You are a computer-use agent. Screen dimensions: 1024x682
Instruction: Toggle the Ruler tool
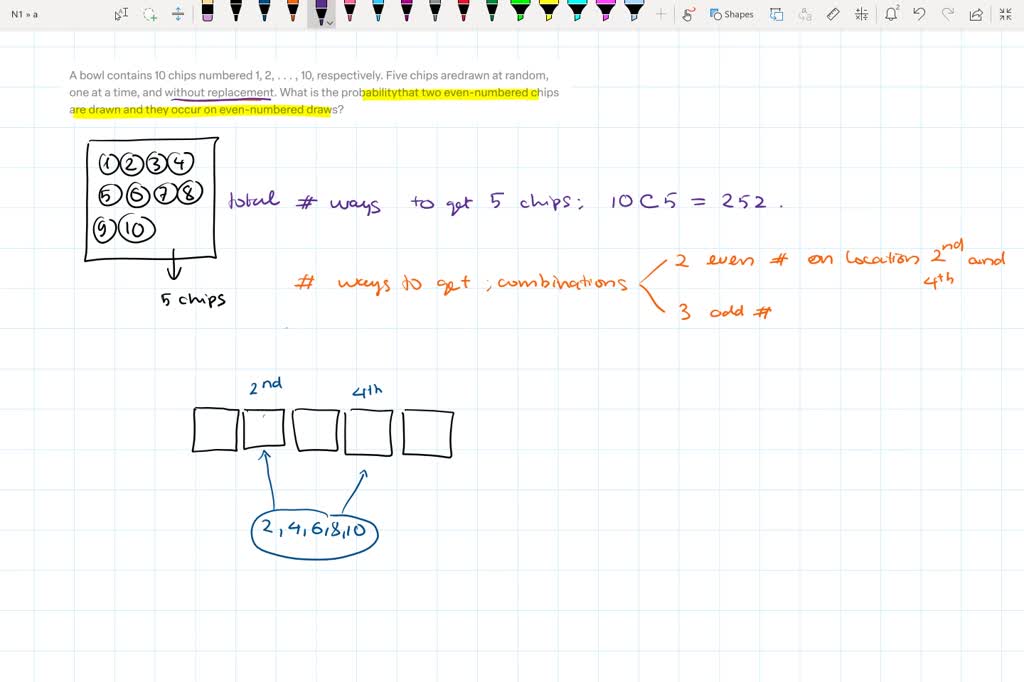point(833,14)
